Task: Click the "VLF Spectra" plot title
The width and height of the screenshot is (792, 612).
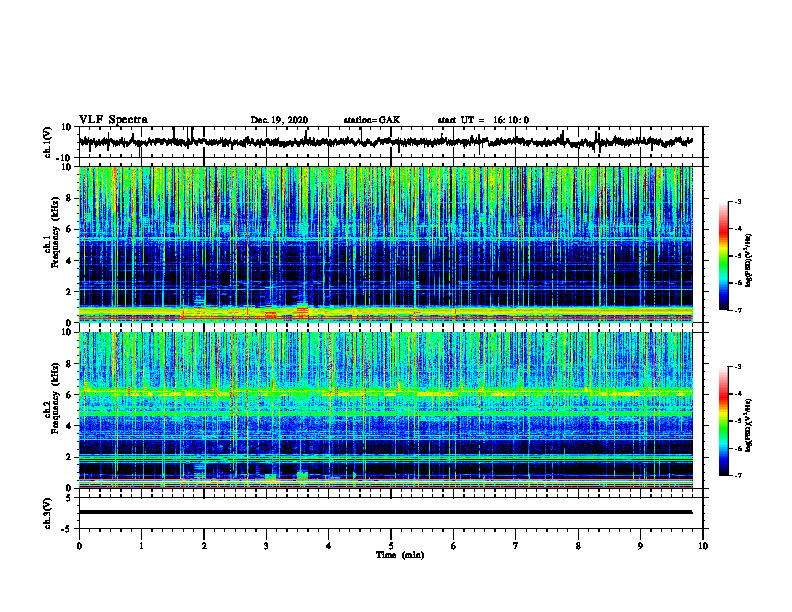Action: 113,120
